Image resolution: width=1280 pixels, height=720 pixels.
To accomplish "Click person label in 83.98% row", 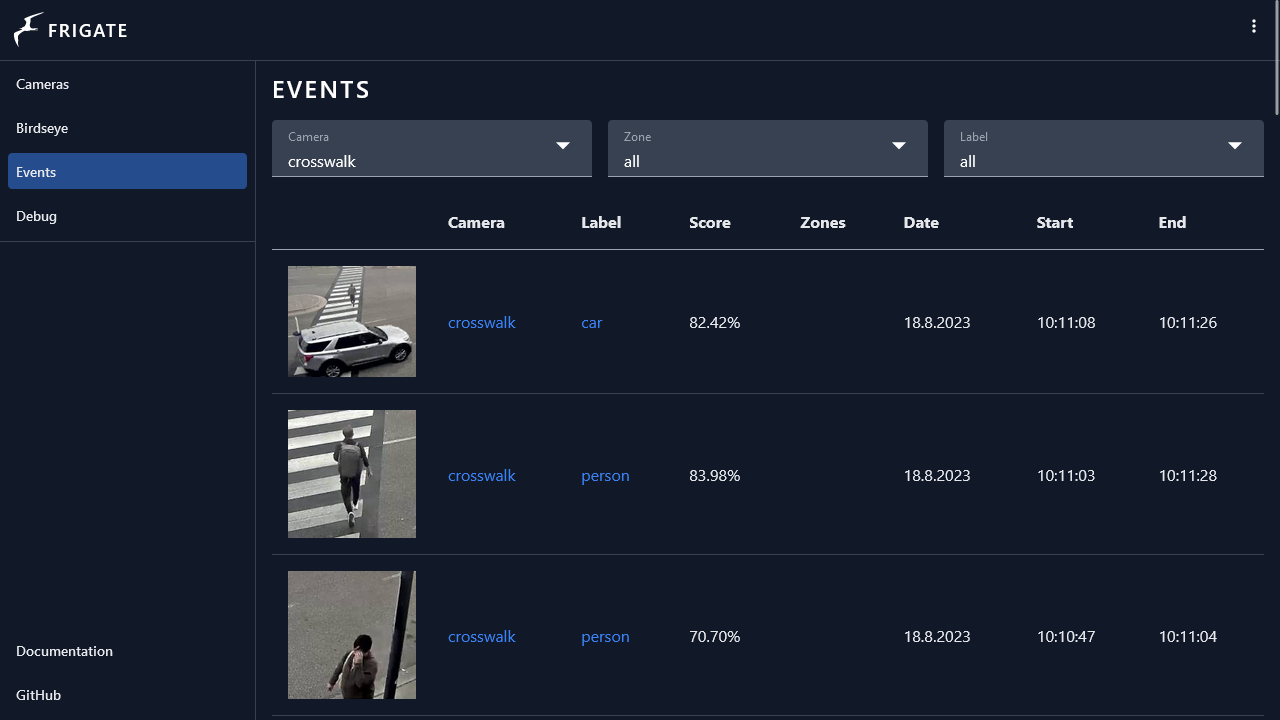I will 605,476.
